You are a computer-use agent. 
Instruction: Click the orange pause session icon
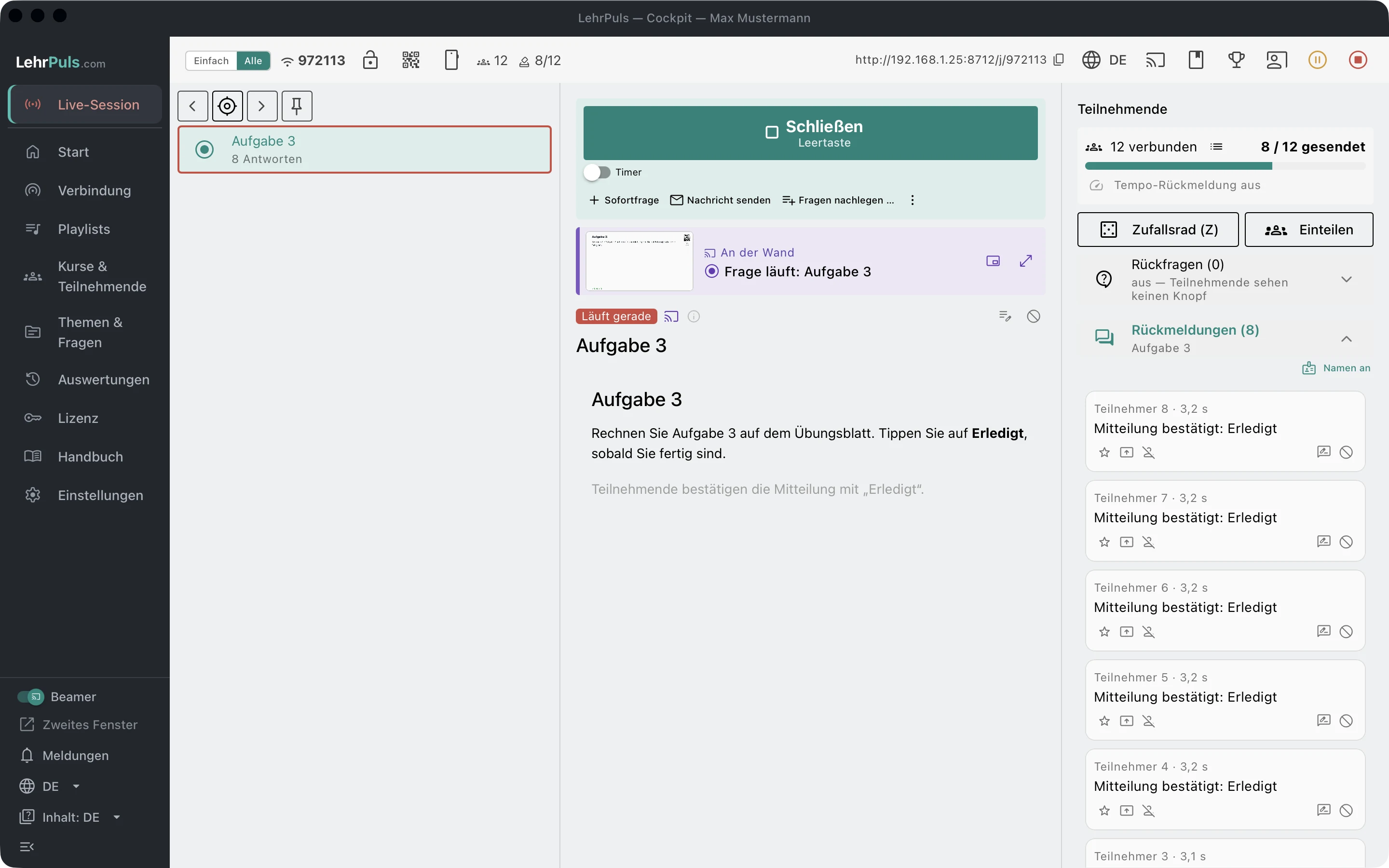click(x=1317, y=60)
